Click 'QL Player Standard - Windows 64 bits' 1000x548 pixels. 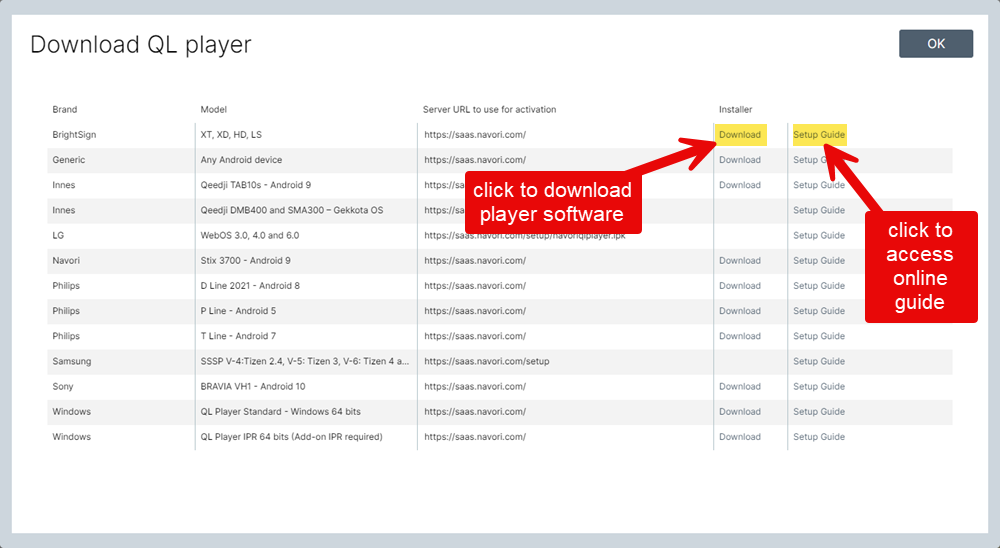[x=281, y=411]
